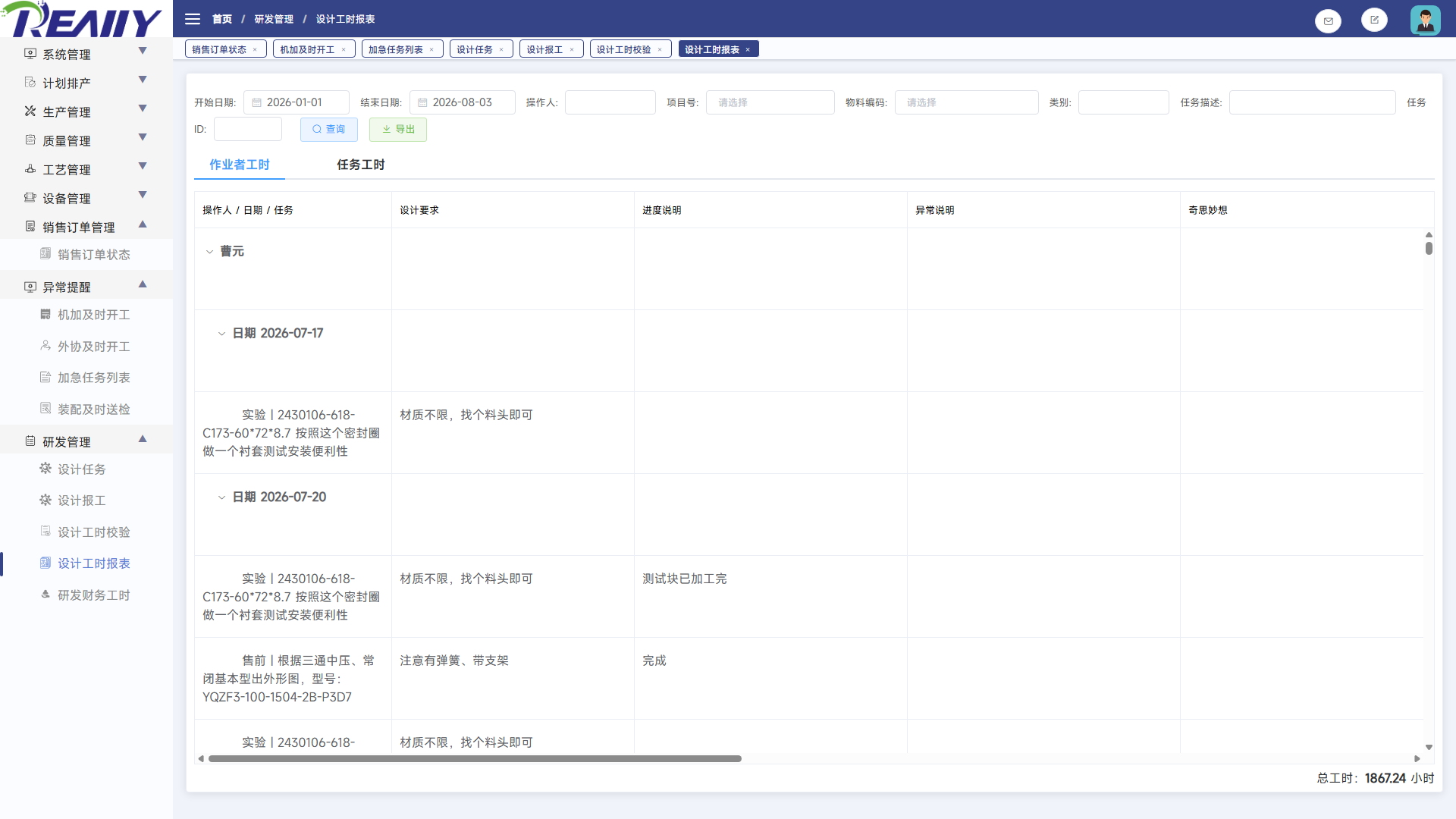
Task: Open 加急任务列表 in sidebar
Action: [x=94, y=378]
